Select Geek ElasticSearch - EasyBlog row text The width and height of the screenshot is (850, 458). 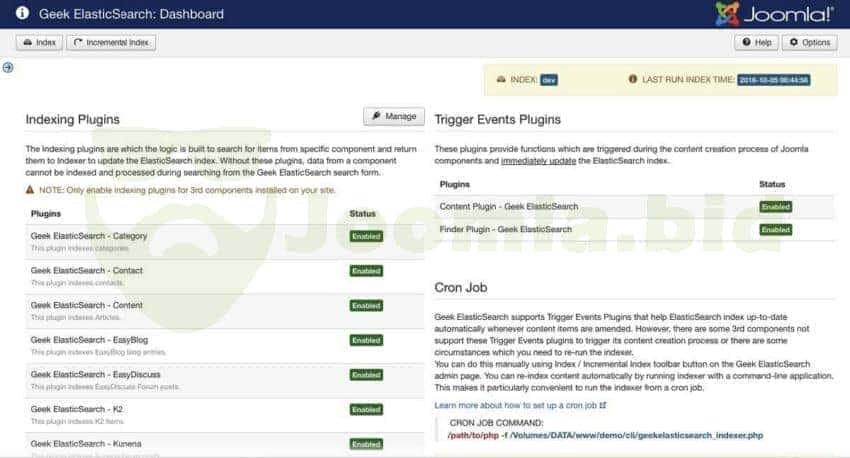(x=89, y=340)
